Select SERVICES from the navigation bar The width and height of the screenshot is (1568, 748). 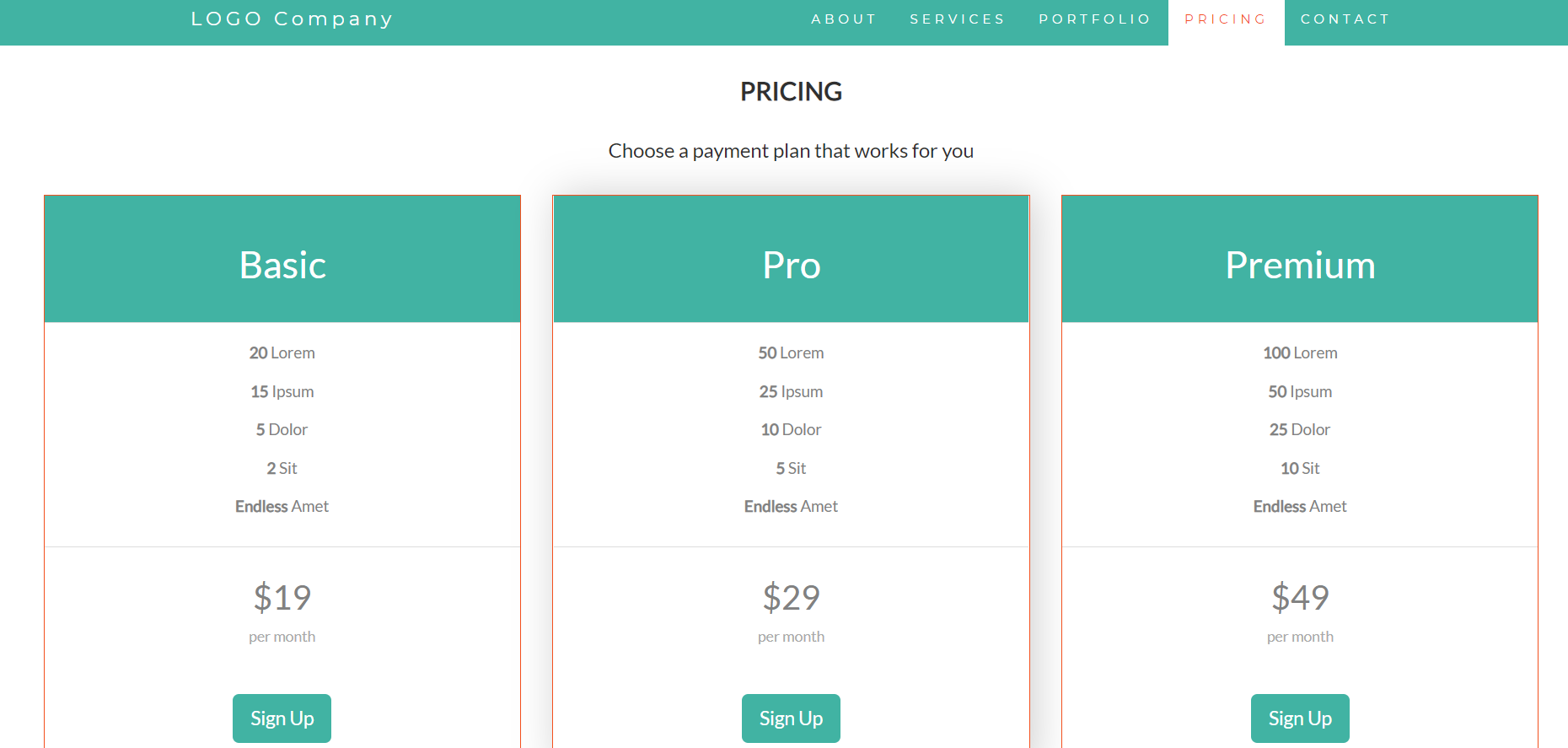[957, 19]
